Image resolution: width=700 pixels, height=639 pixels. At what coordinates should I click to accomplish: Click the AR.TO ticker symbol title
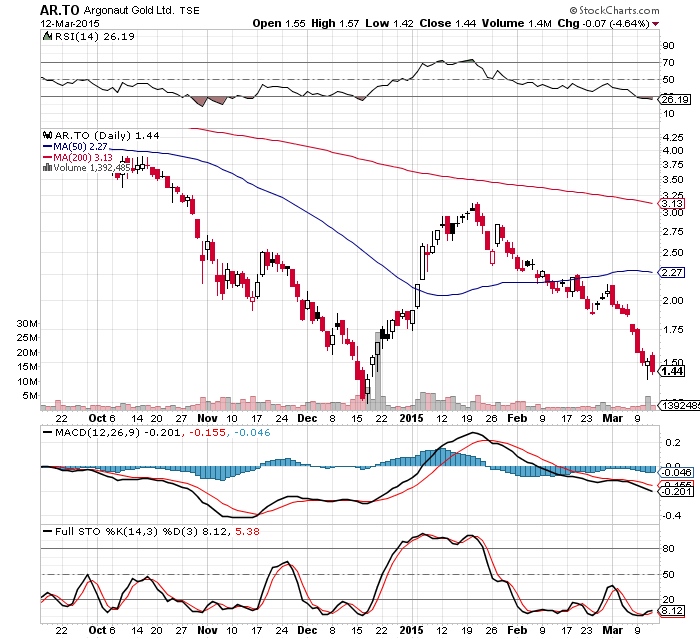(x=60, y=10)
